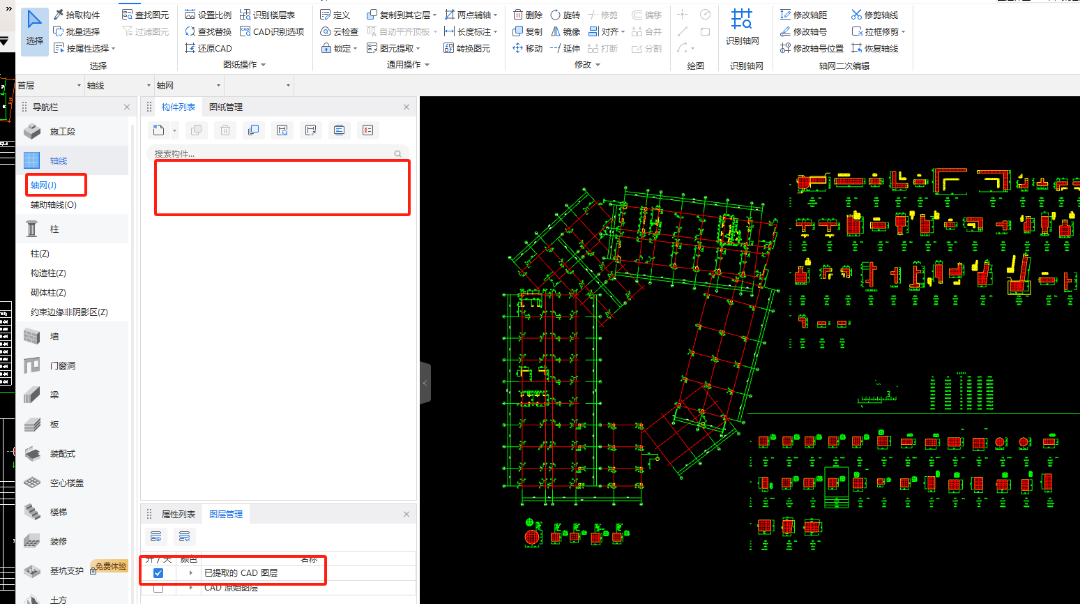Click 修改轴号位置 tool
This screenshot has width=1080, height=604.
click(x=812, y=48)
